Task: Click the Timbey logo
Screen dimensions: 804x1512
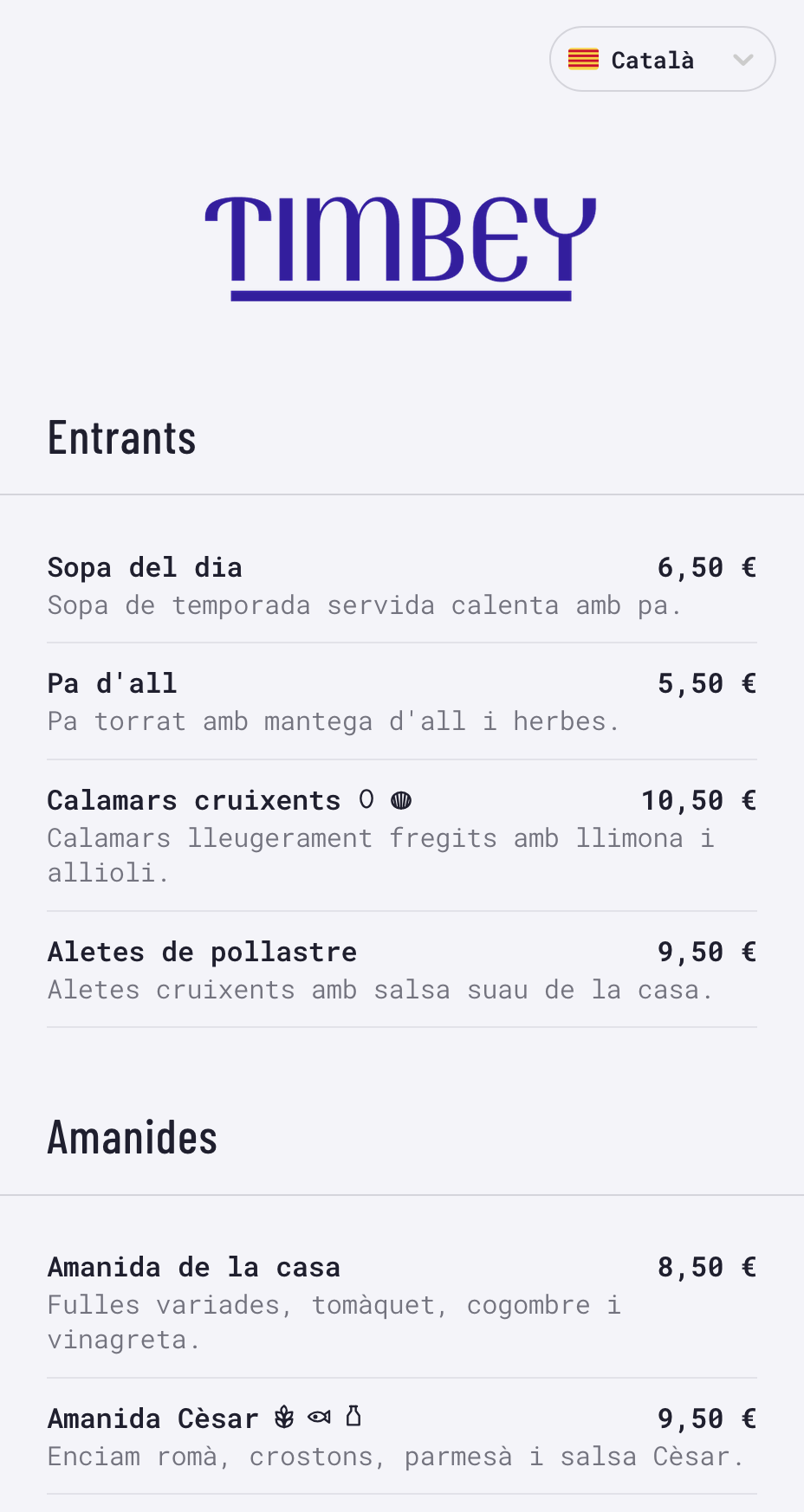Action: (401, 247)
